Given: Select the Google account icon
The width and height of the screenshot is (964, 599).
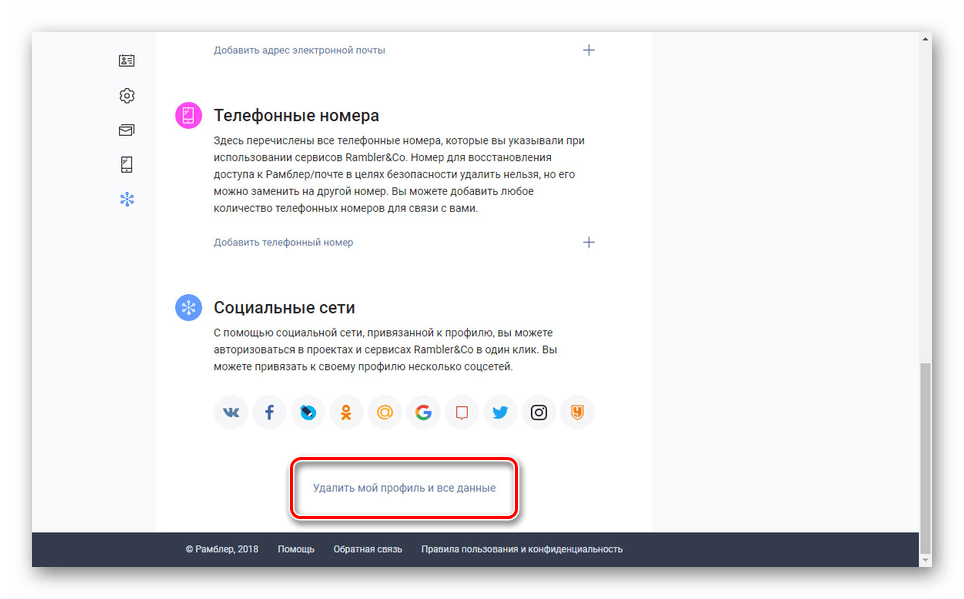Looking at the screenshot, I should click(423, 411).
